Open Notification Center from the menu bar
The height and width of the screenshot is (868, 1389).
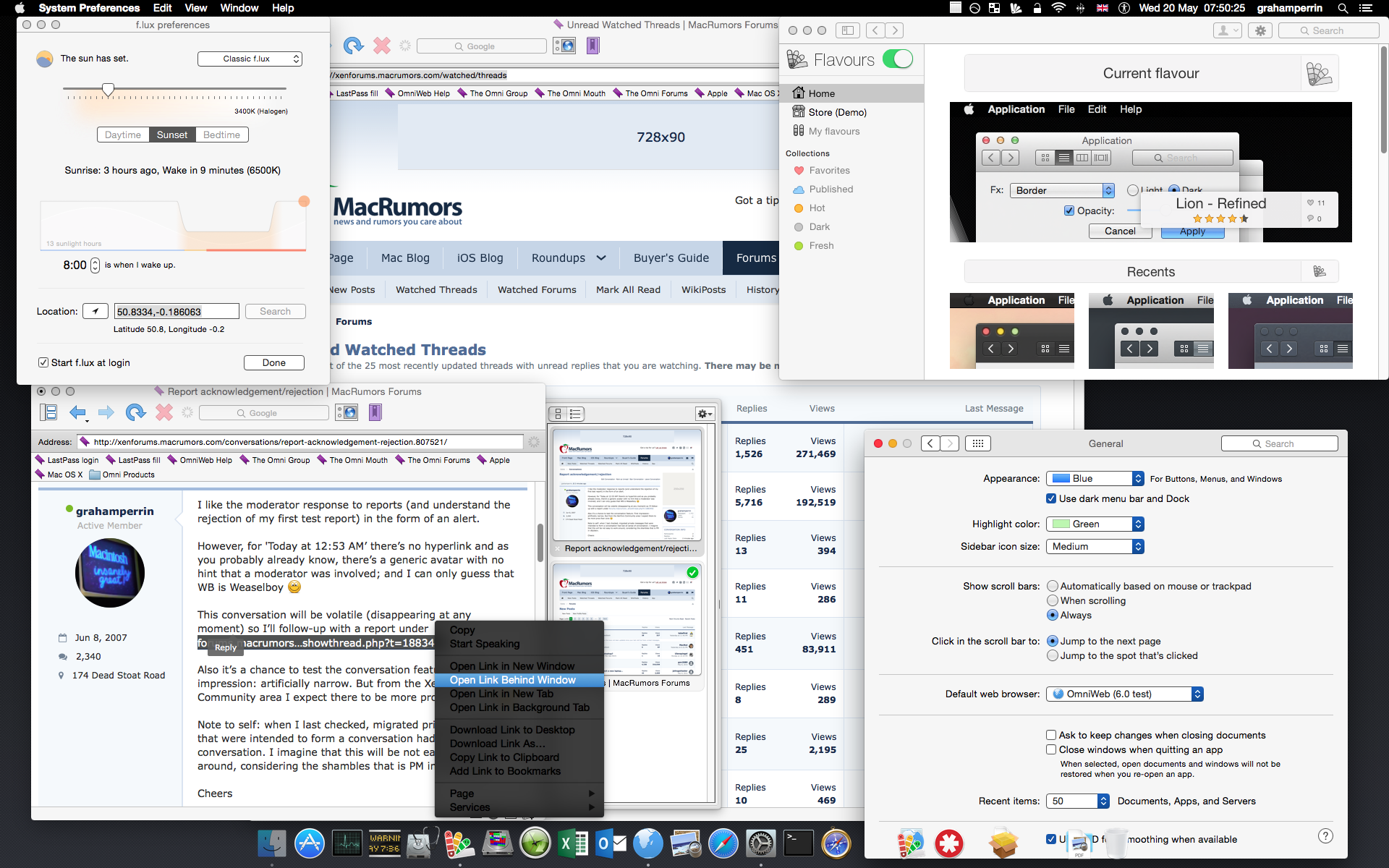coord(1366,8)
